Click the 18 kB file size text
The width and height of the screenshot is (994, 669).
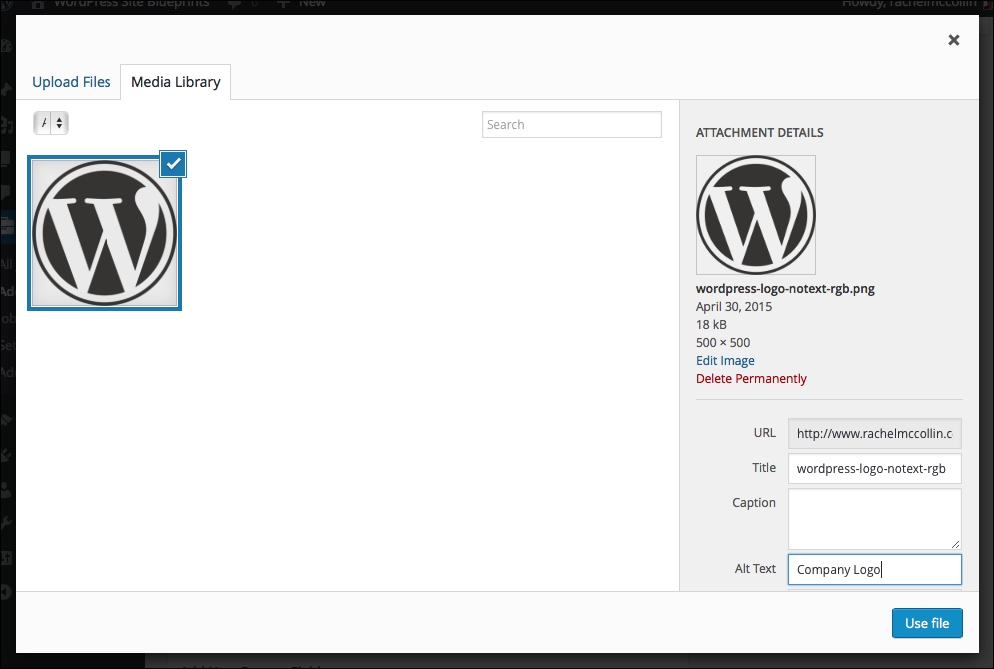tap(711, 324)
